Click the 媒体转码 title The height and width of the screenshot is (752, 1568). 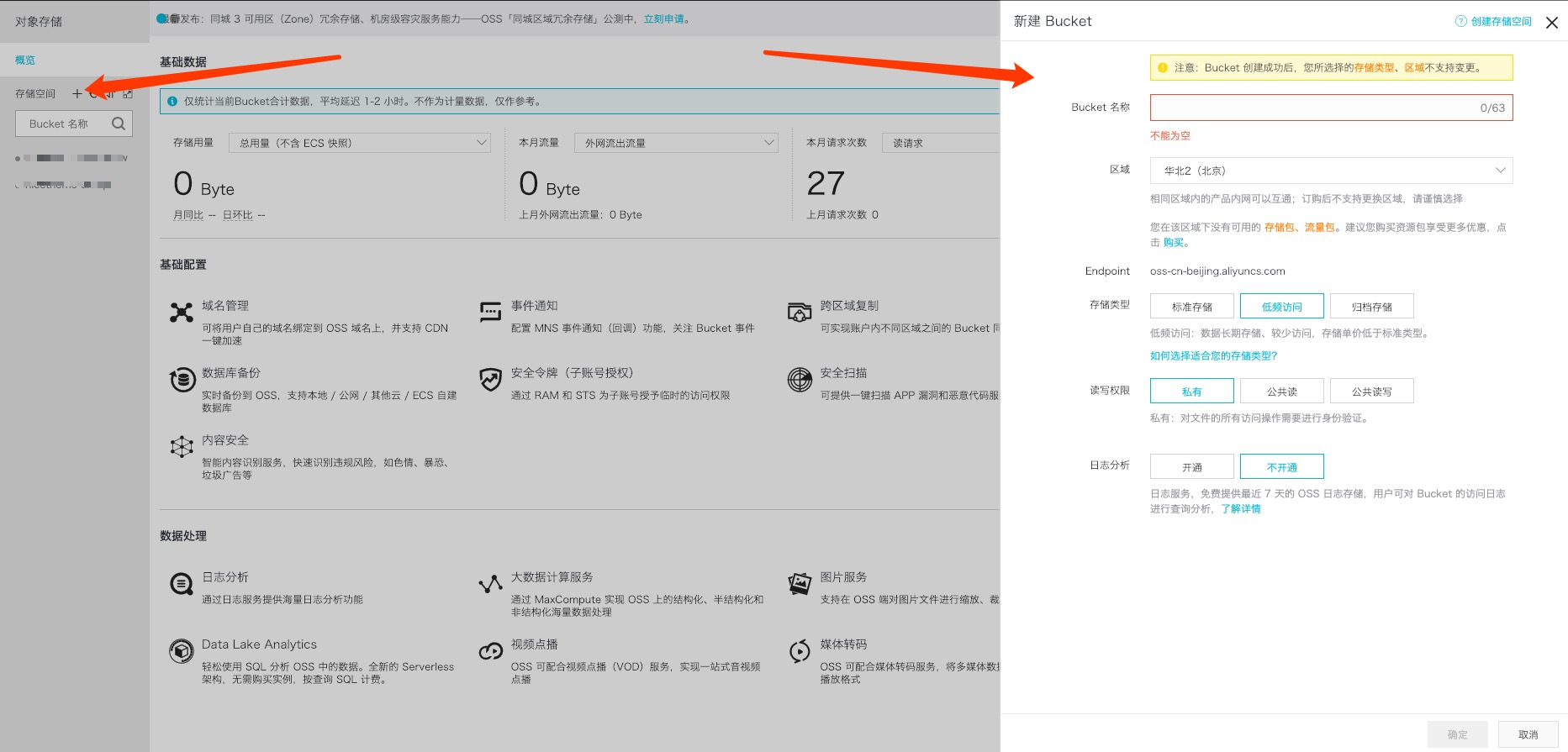(843, 644)
